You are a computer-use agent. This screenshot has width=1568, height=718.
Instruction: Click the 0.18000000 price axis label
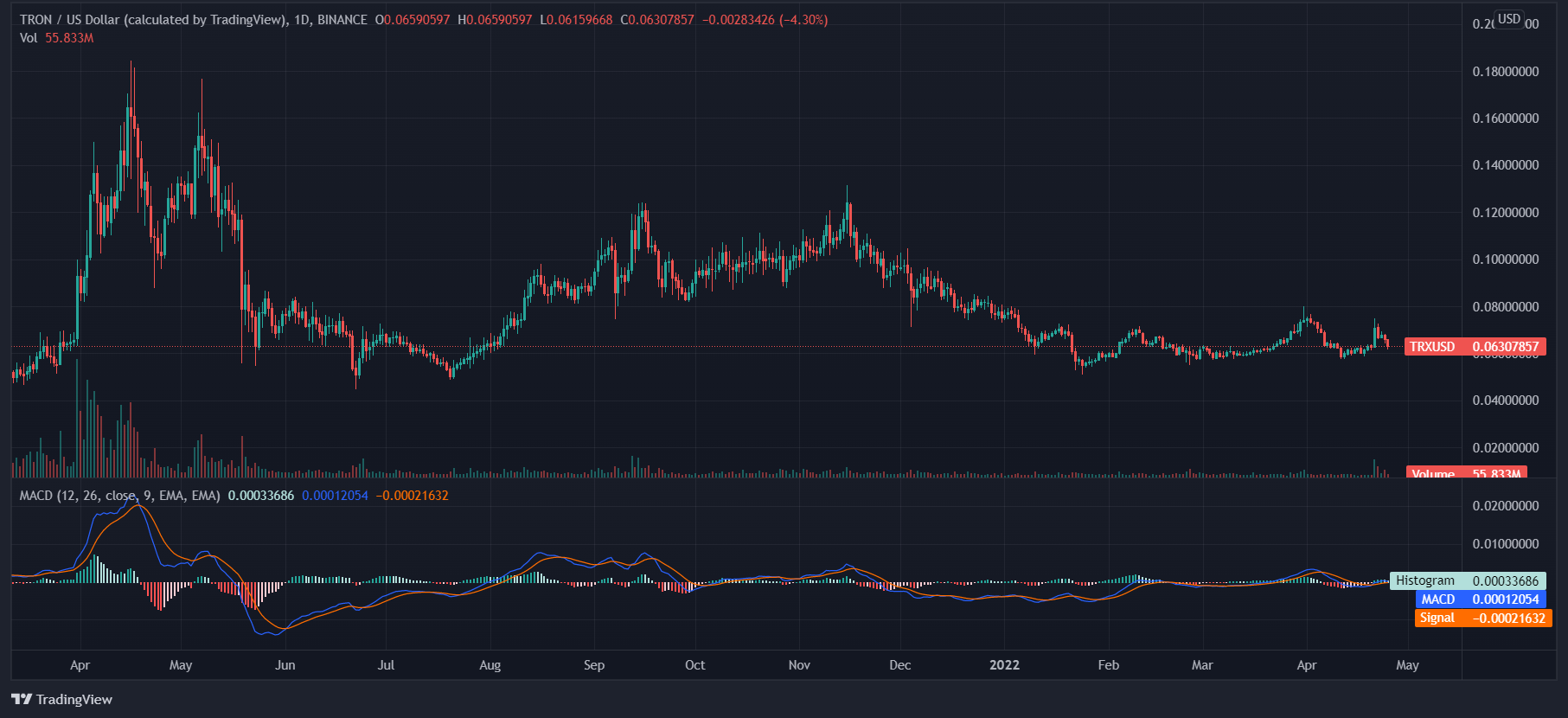click(1505, 72)
